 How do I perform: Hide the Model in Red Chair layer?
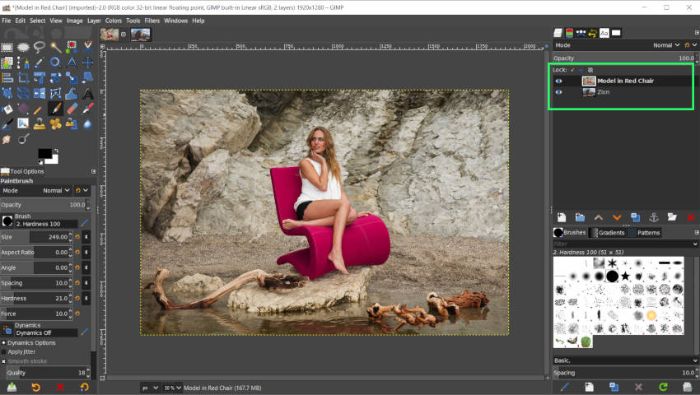[558, 81]
